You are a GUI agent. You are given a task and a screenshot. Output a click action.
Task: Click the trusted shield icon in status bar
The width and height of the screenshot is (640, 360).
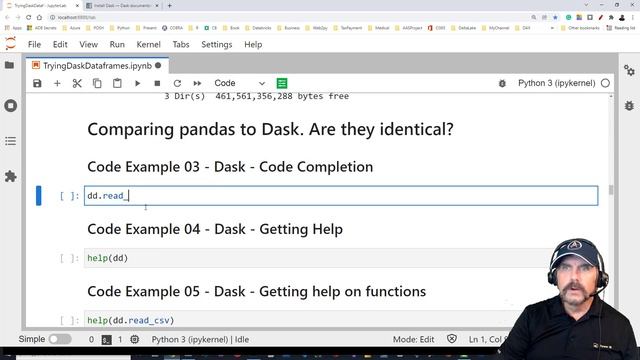click(451, 339)
